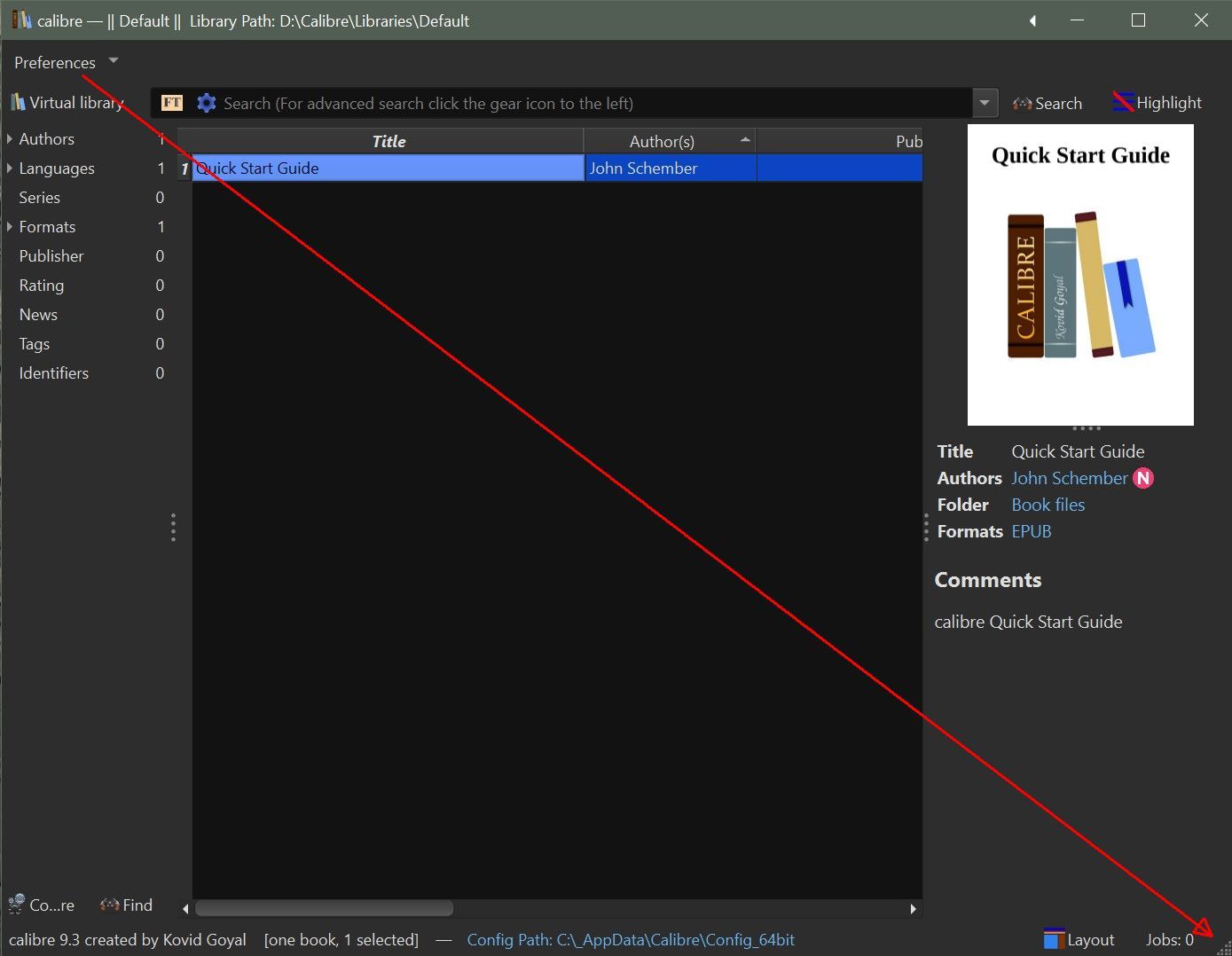Sort by the Author(s) column header

click(670, 141)
